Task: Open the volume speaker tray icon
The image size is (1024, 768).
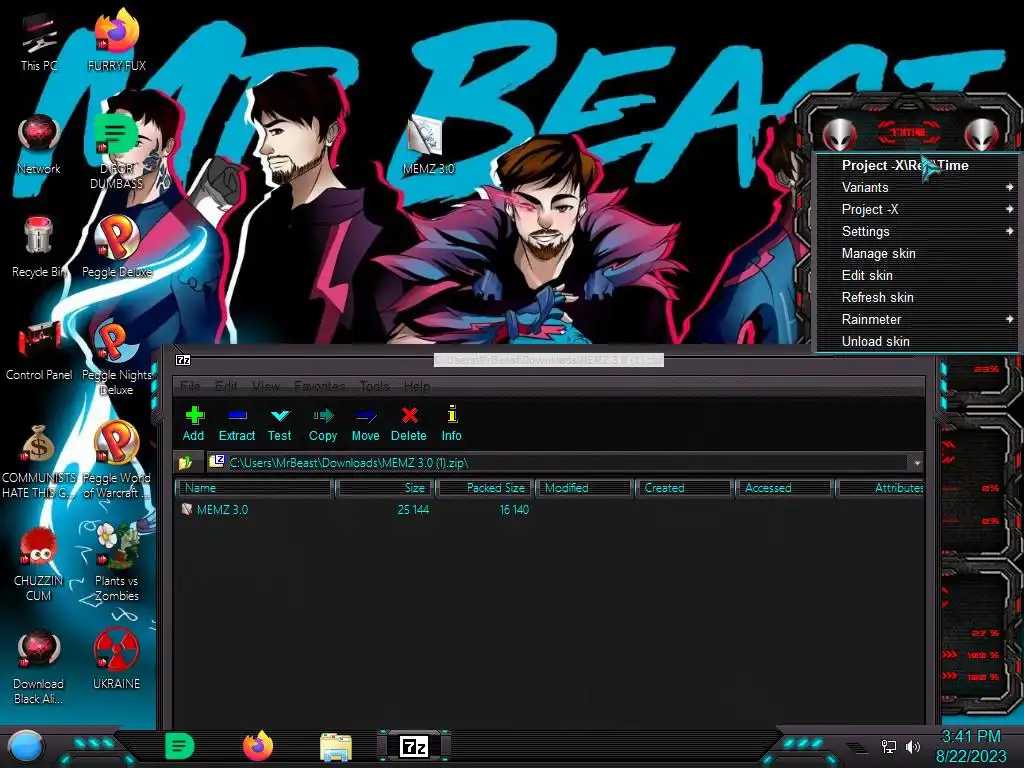Action: point(913,746)
